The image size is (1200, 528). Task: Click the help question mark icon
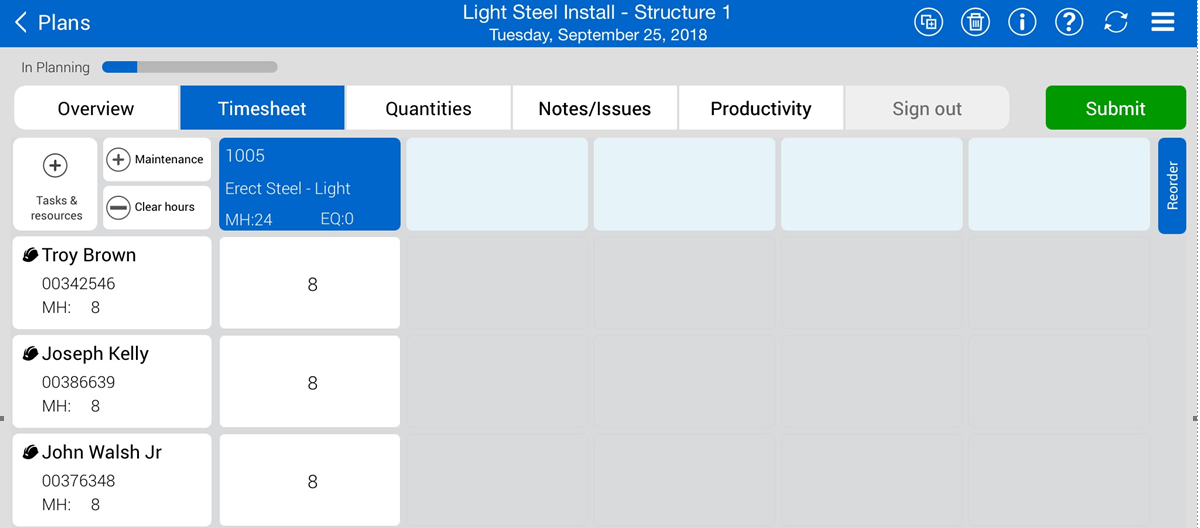pyautogui.click(x=1069, y=22)
